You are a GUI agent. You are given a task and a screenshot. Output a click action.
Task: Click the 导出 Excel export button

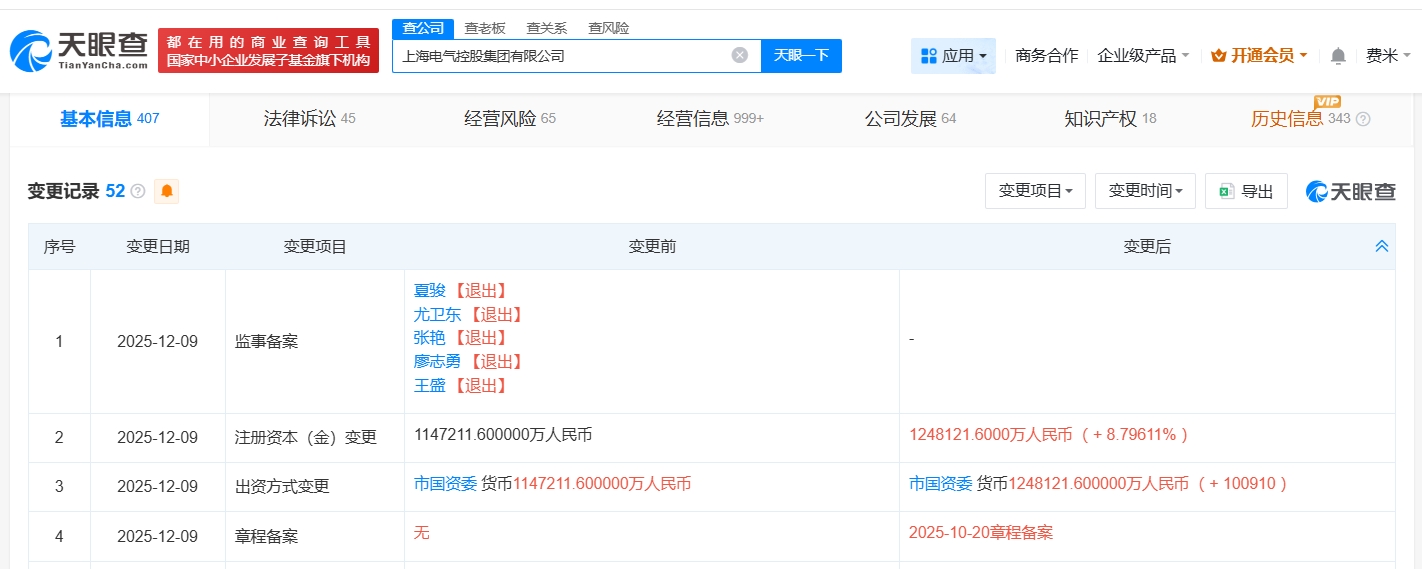click(x=1246, y=191)
